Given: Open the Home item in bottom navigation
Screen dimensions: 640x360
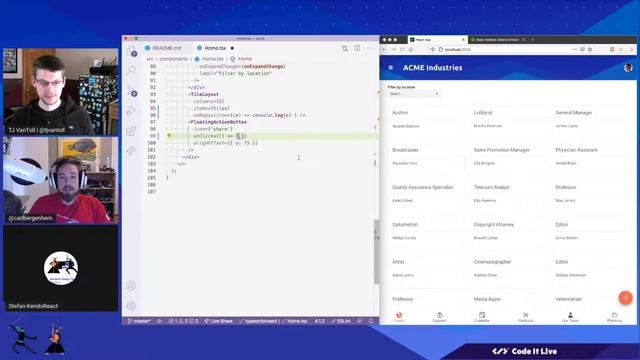Looking at the screenshot, I should 399,317.
